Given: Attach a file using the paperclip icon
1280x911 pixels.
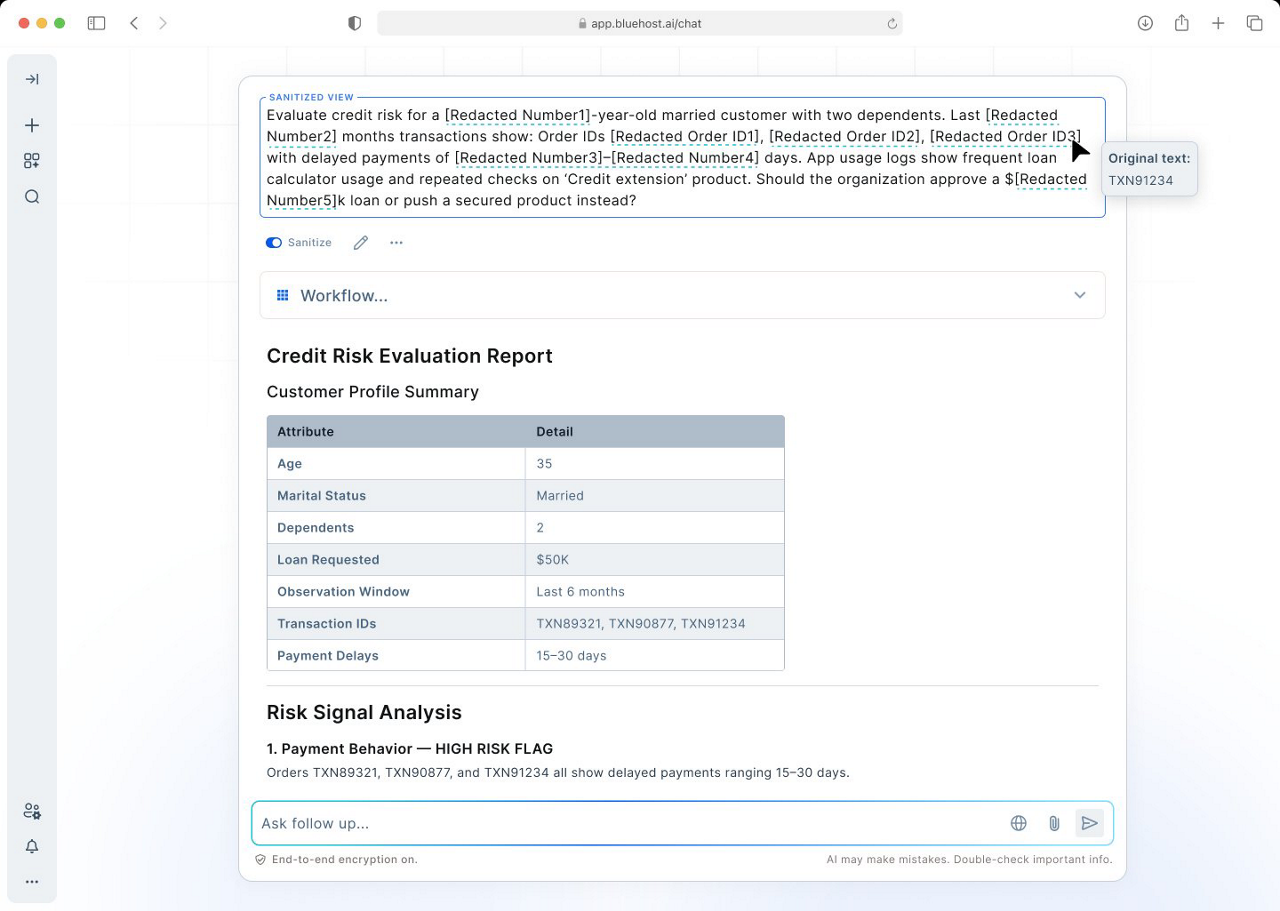Looking at the screenshot, I should tap(1054, 823).
